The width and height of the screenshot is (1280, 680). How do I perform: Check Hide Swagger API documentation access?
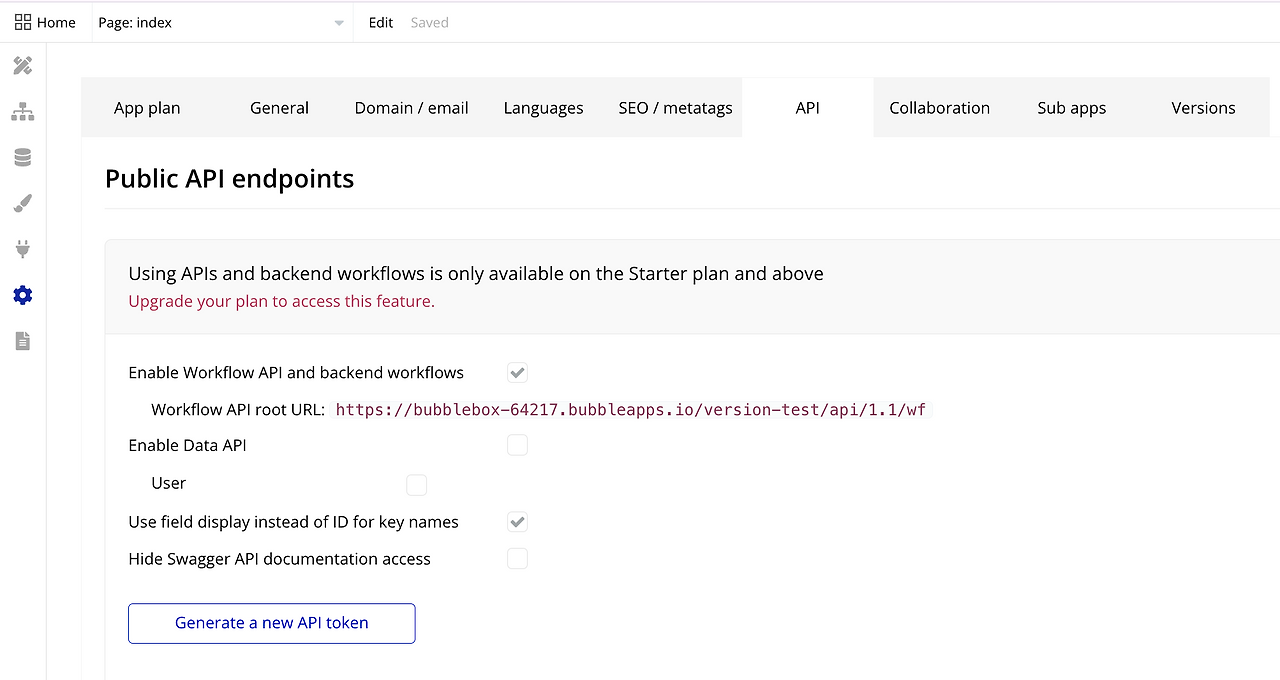click(x=517, y=559)
